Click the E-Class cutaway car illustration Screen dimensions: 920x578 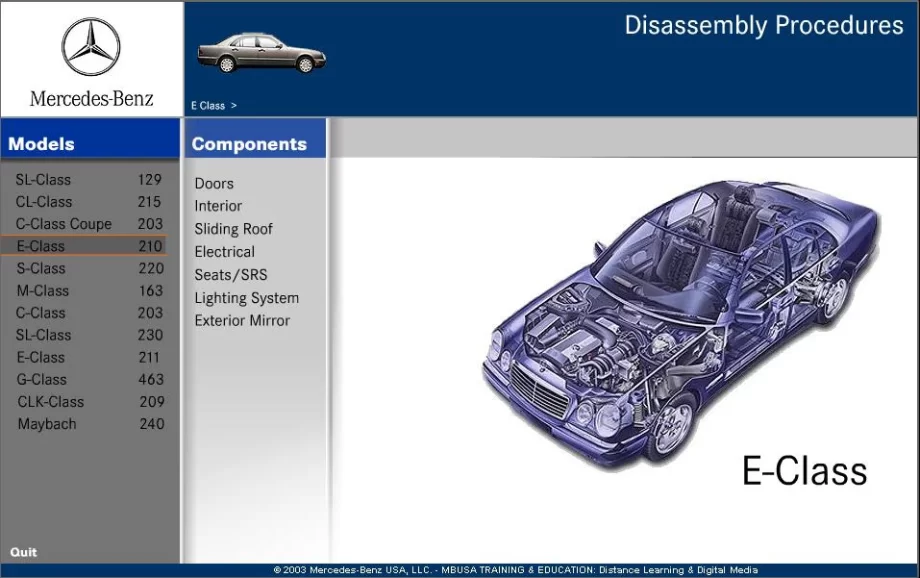681,324
